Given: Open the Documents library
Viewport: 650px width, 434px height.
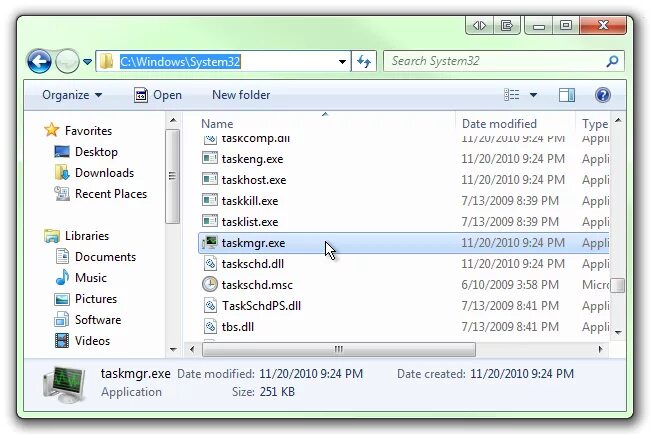Looking at the screenshot, I should [105, 257].
